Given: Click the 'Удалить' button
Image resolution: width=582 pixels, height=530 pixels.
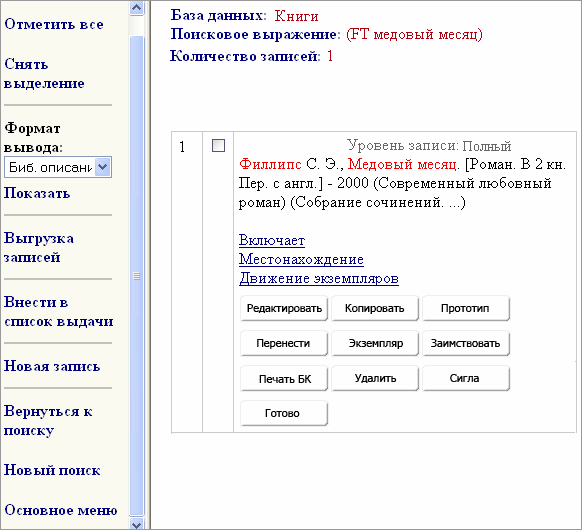Looking at the screenshot, I should tap(375, 379).
